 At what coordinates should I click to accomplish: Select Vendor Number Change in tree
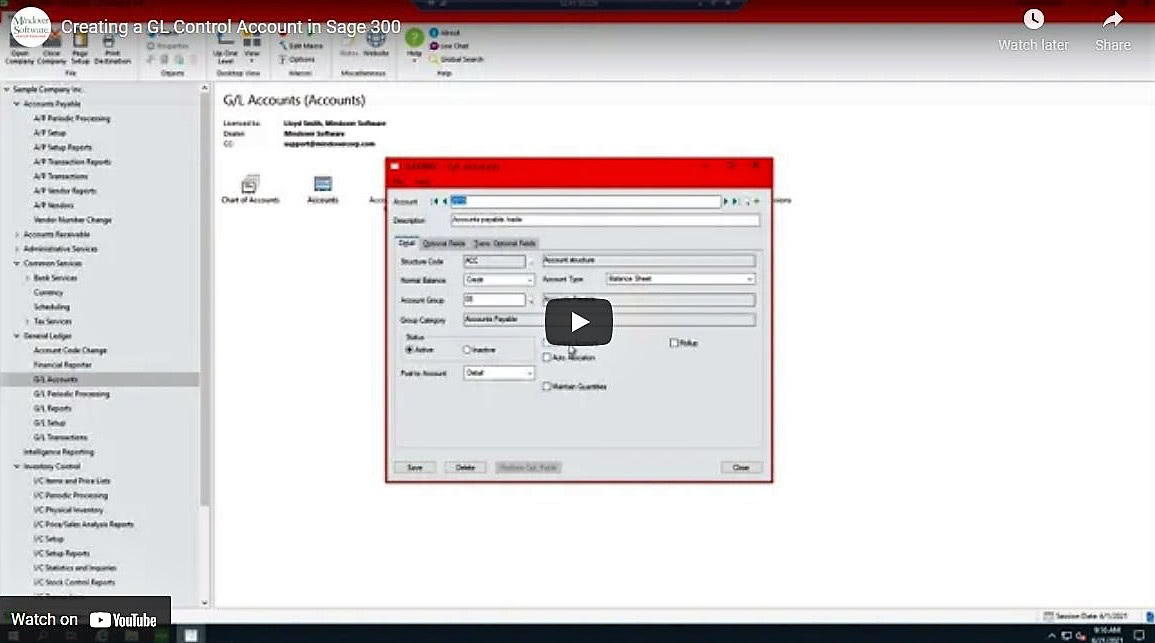tap(72, 219)
